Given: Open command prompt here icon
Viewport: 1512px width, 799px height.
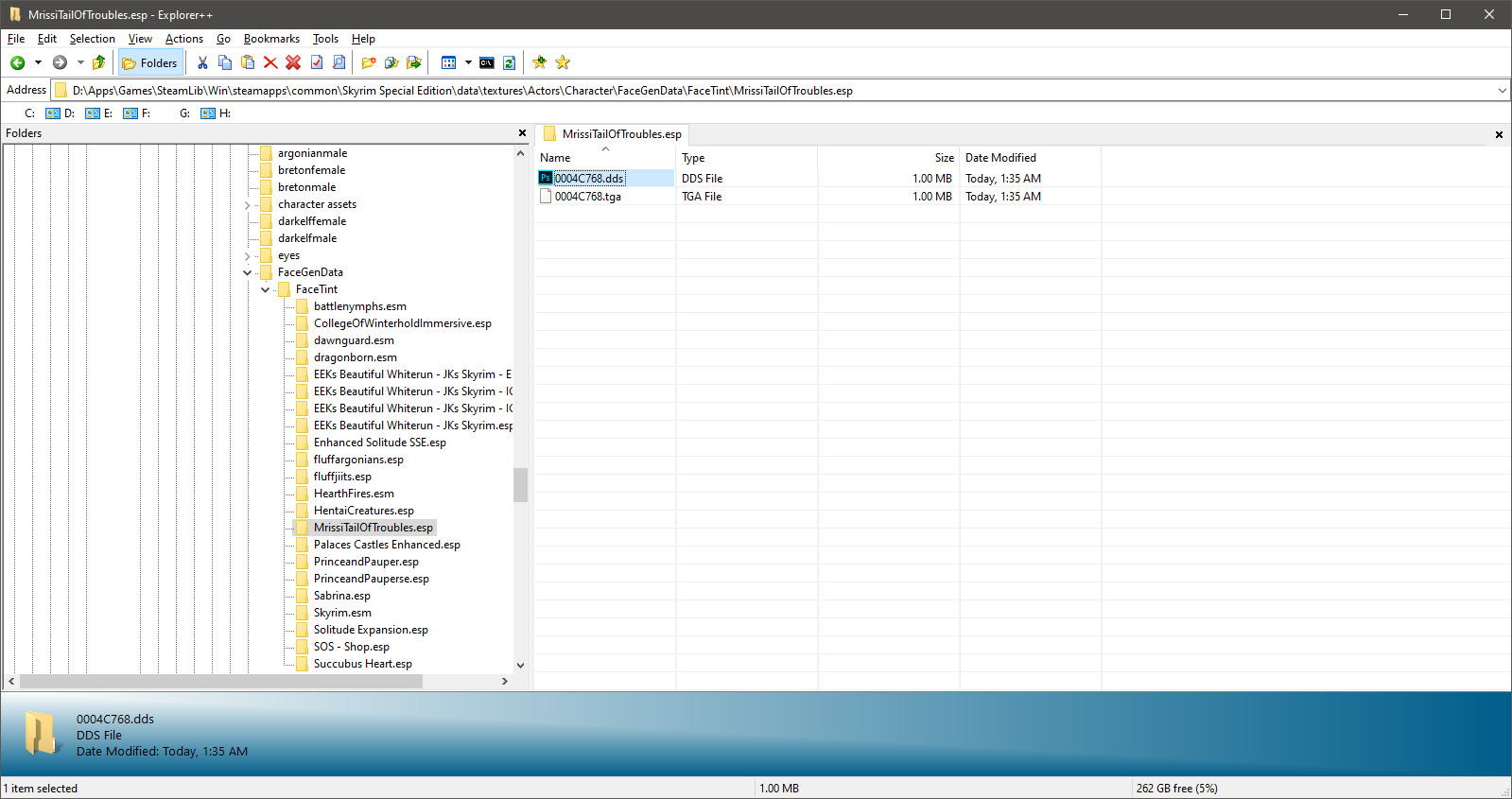Looking at the screenshot, I should click(x=487, y=62).
